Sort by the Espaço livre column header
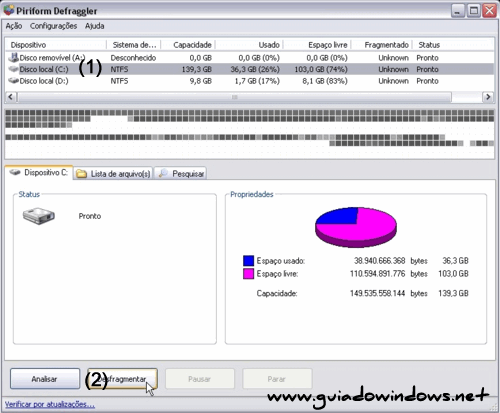 click(x=317, y=45)
